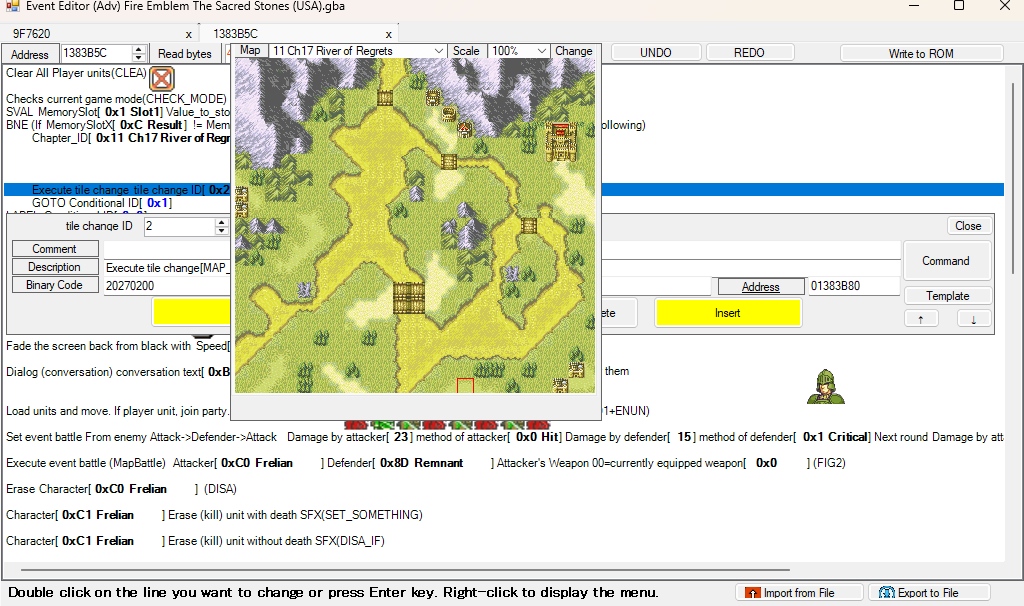Viewport: 1024px width, 606px height.
Task: Select Clear All Player units line
Action: (76, 73)
